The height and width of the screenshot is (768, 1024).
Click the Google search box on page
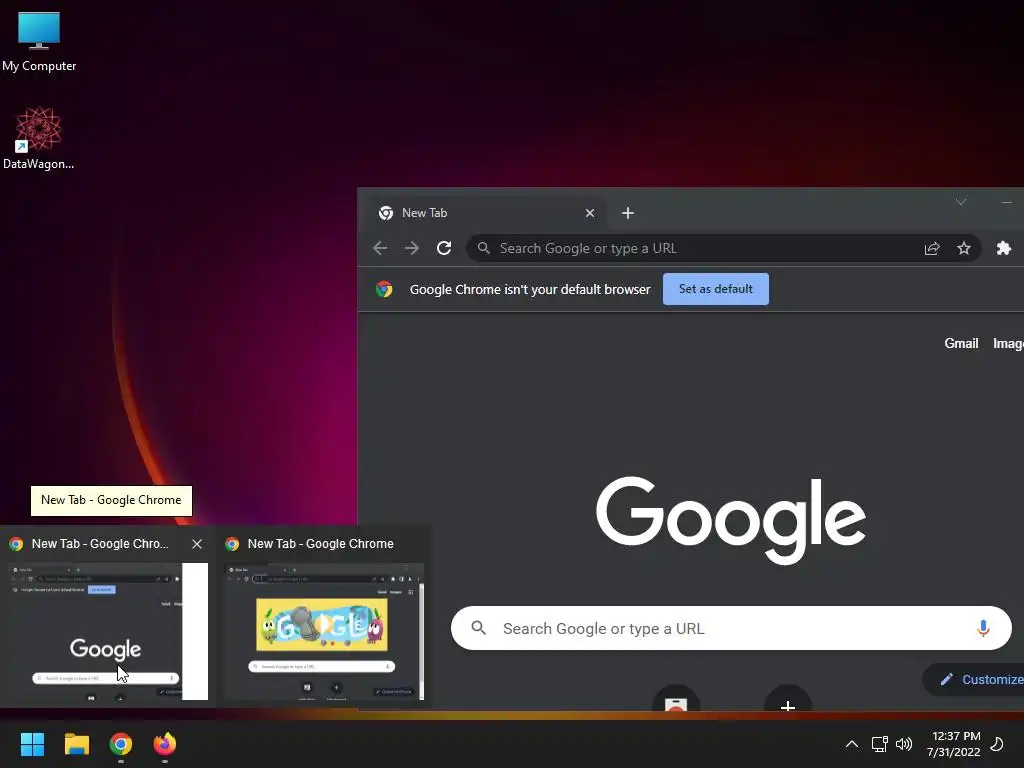tap(731, 628)
